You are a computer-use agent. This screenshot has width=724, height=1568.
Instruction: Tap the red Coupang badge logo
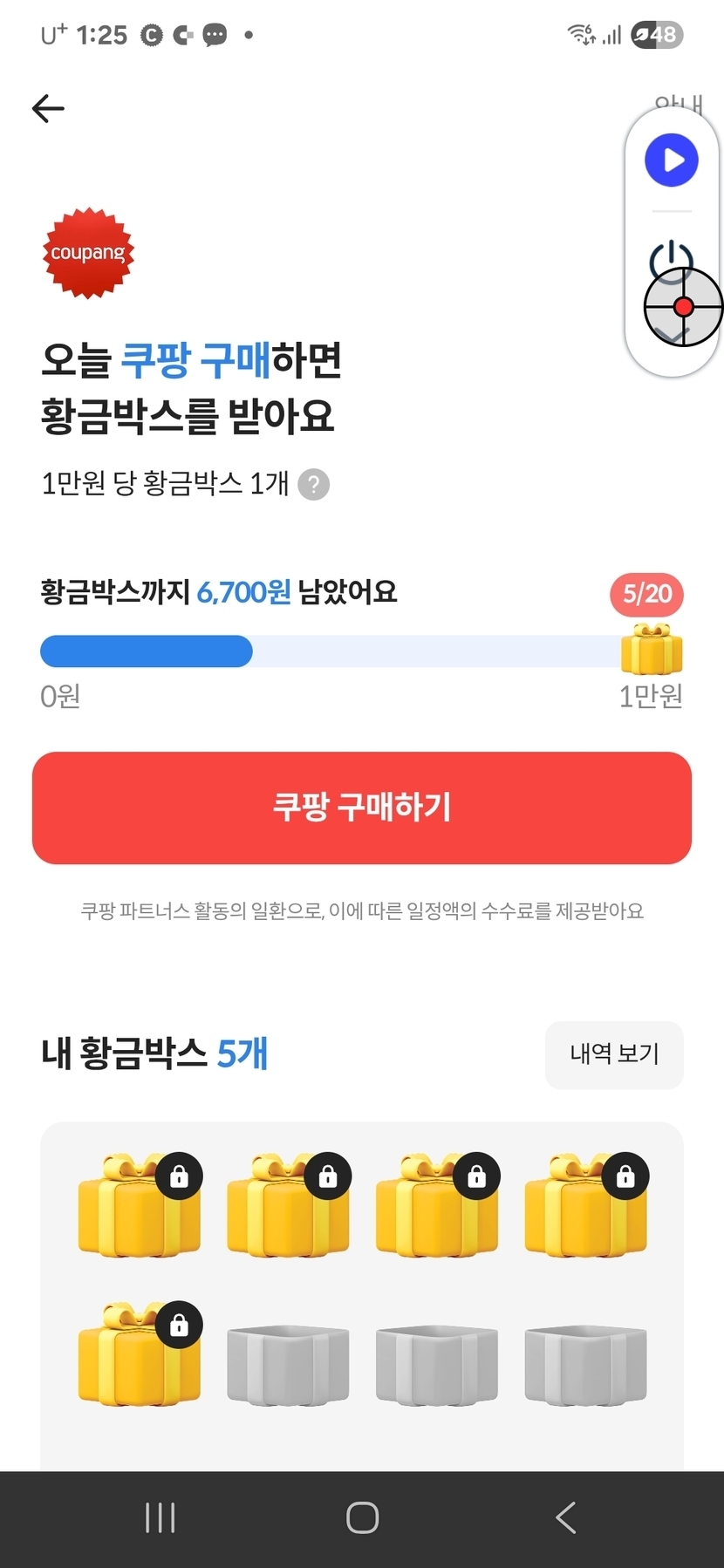[88, 253]
